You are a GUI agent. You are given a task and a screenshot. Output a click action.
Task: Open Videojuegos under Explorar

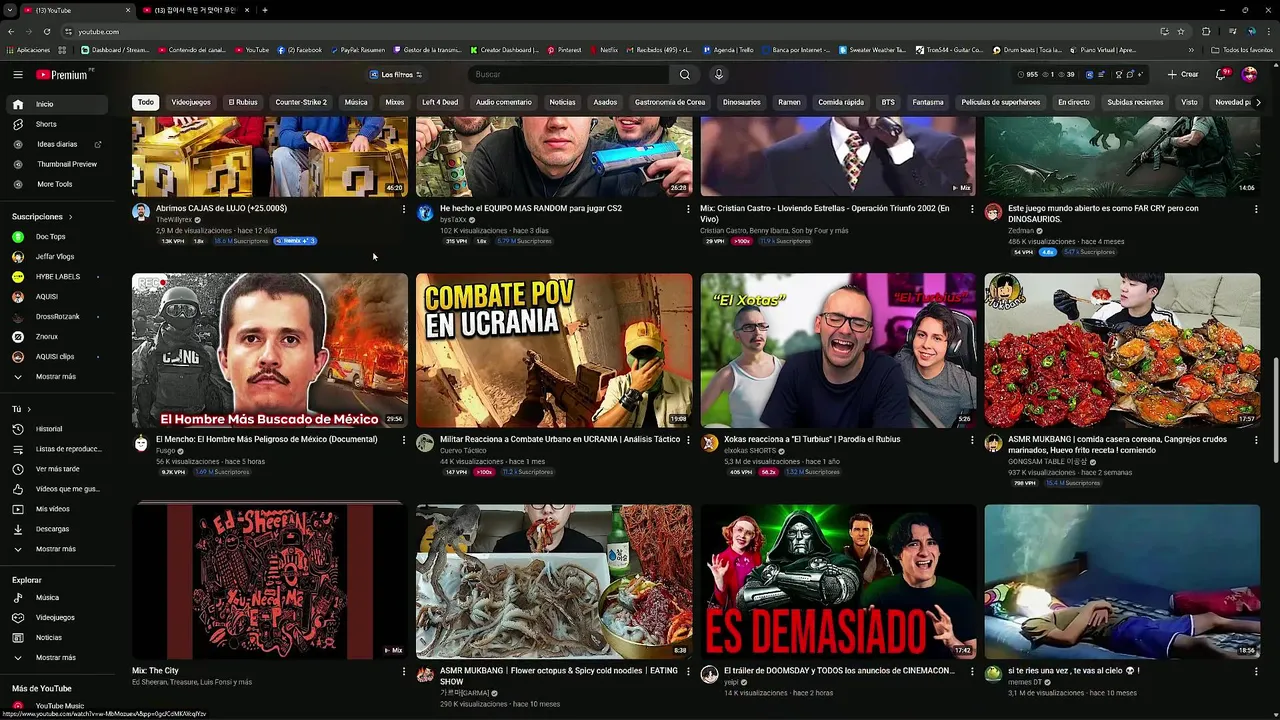click(57, 618)
